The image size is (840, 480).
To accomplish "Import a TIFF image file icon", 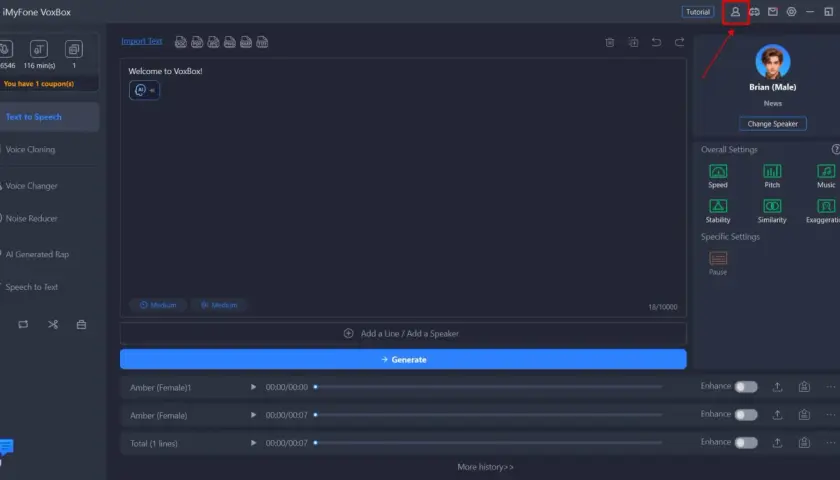I will click(262, 42).
